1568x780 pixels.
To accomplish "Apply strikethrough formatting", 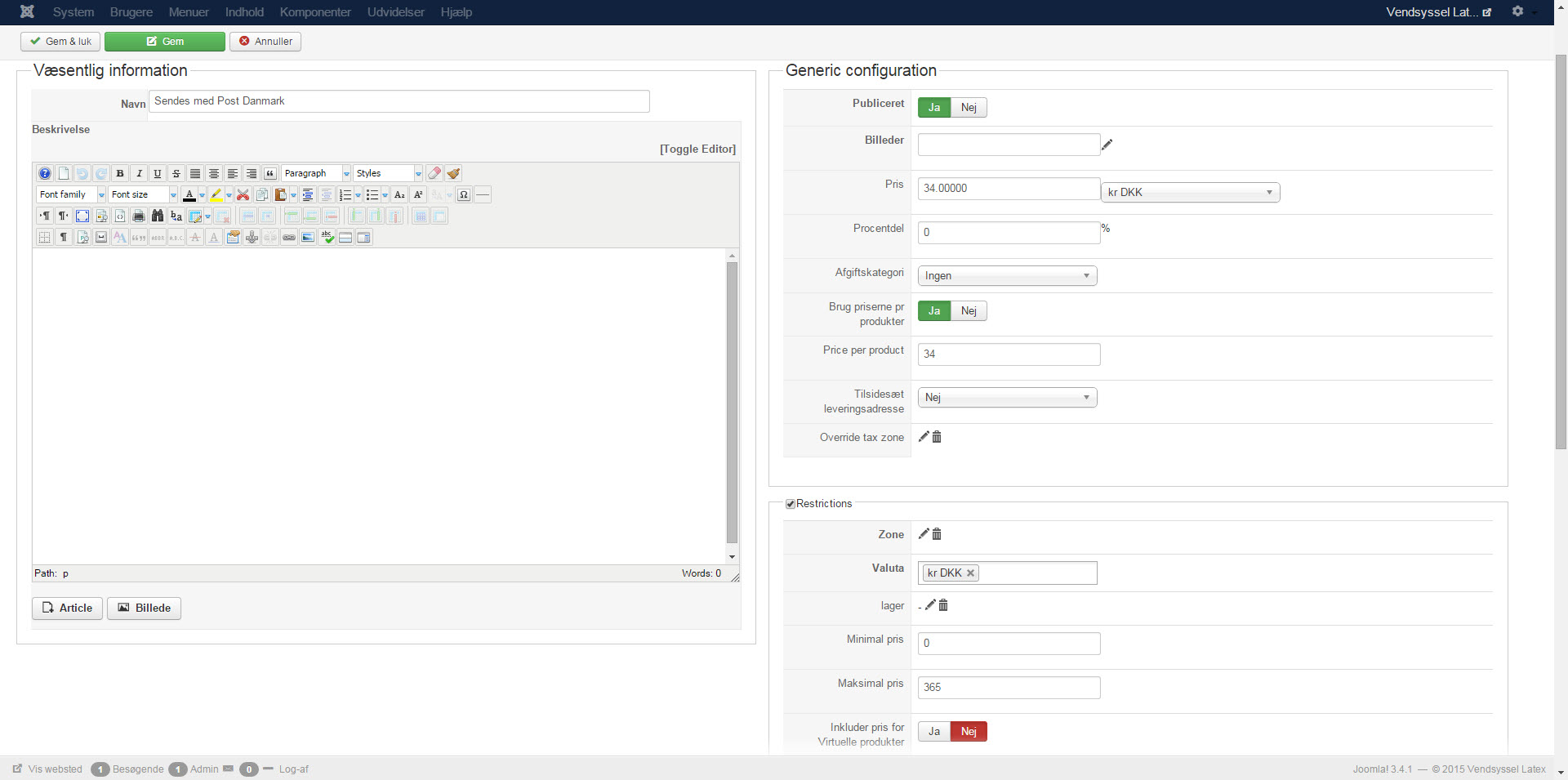I will point(176,173).
